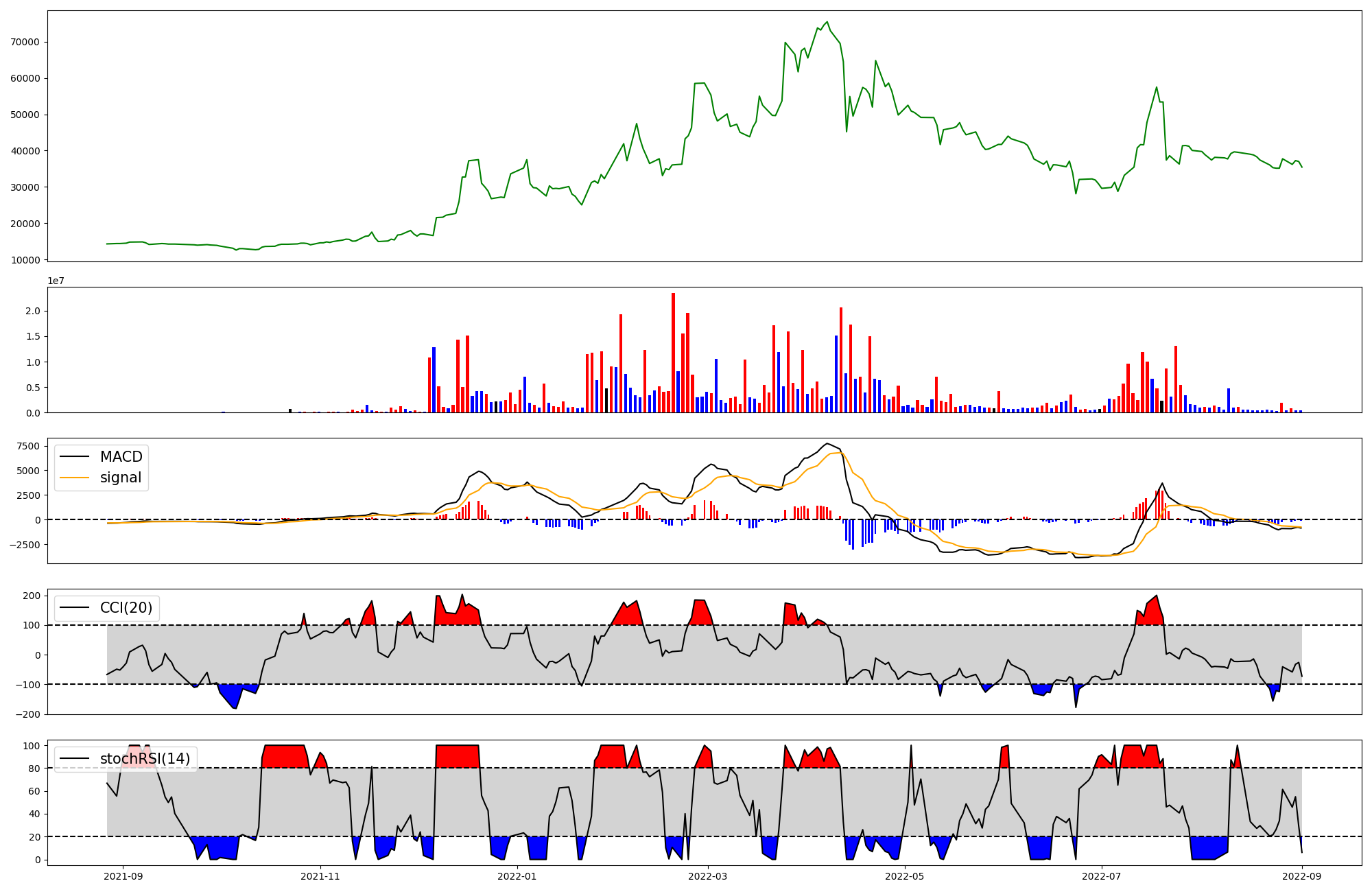The image size is (1372, 892).
Task: Click the 10000 price axis label
Action: point(25,260)
